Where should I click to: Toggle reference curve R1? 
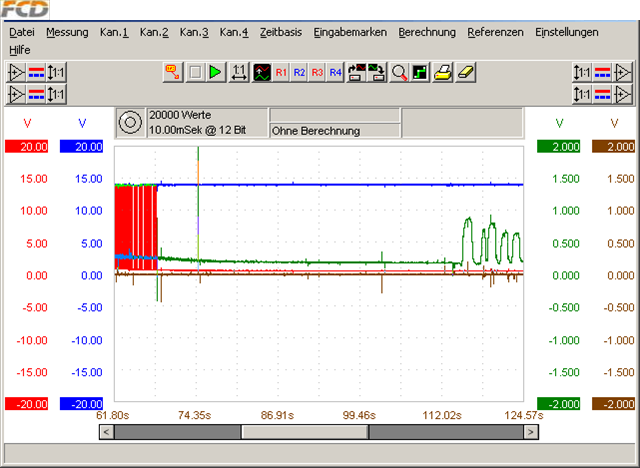(x=281, y=73)
